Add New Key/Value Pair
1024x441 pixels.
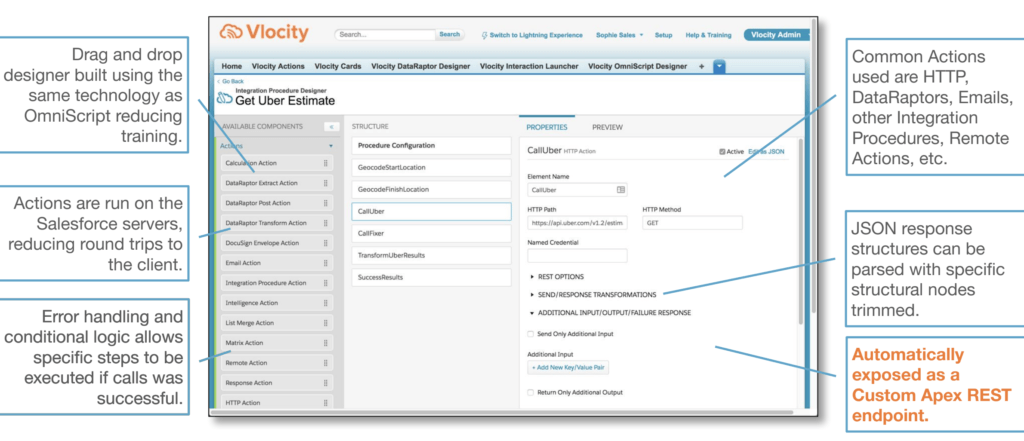[568, 367]
